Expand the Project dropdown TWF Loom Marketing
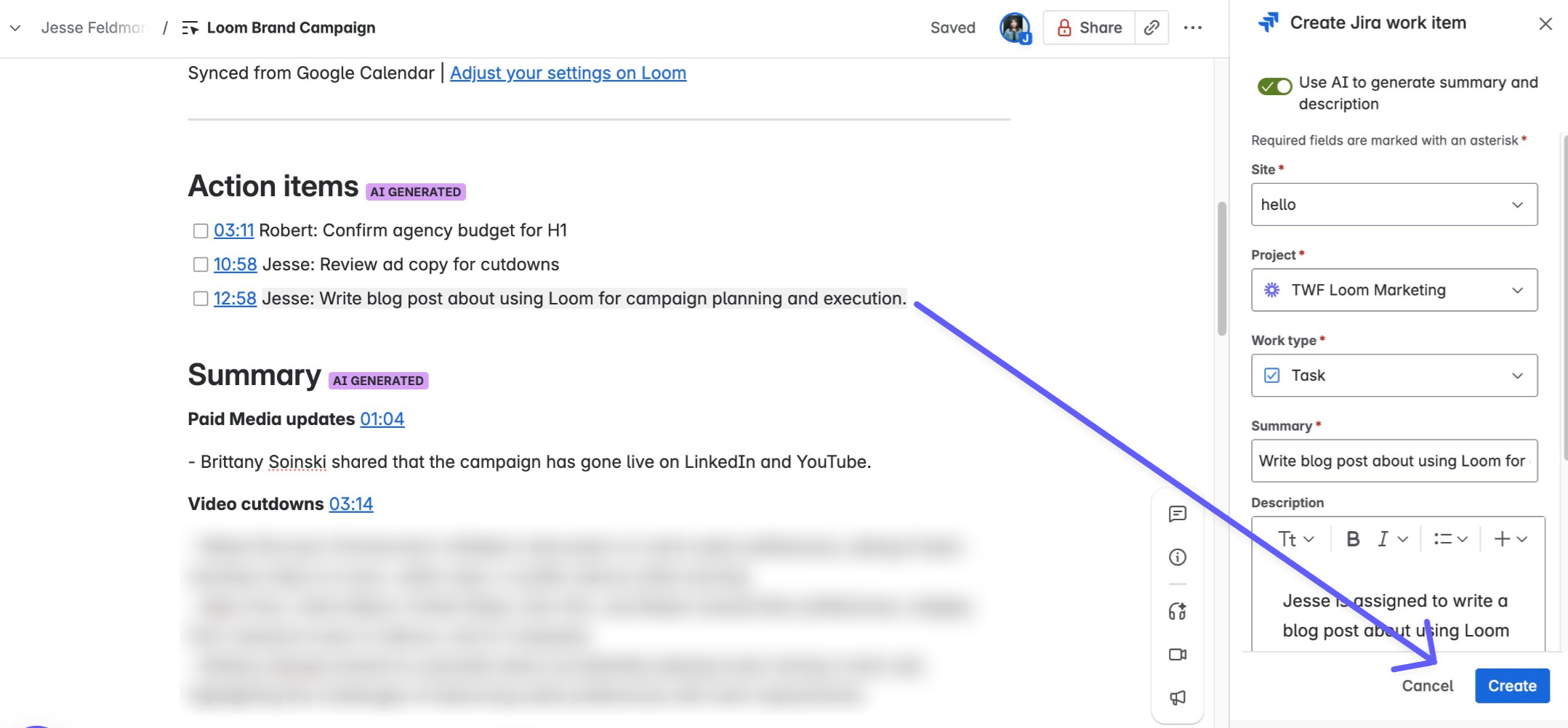The image size is (1568, 728). 1394,290
